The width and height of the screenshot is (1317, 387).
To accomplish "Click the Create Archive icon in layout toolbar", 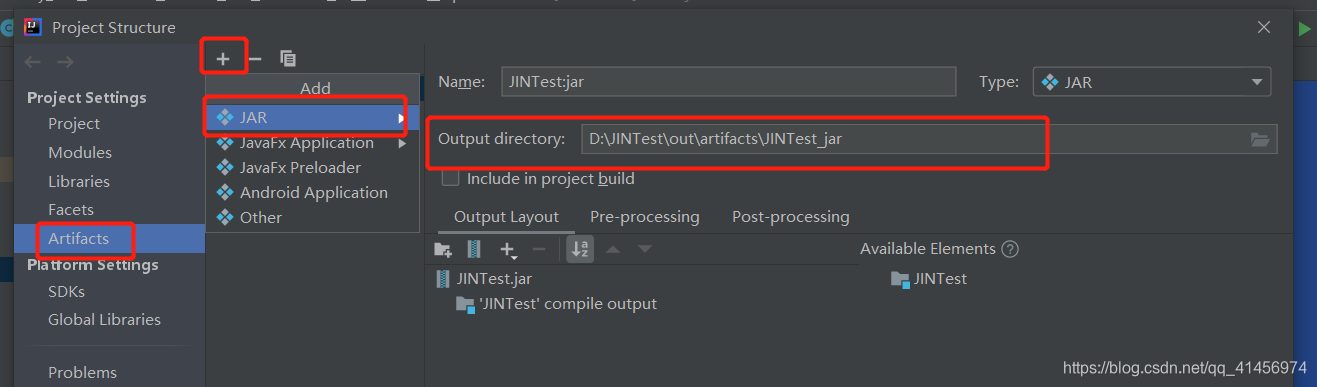I will 475,249.
